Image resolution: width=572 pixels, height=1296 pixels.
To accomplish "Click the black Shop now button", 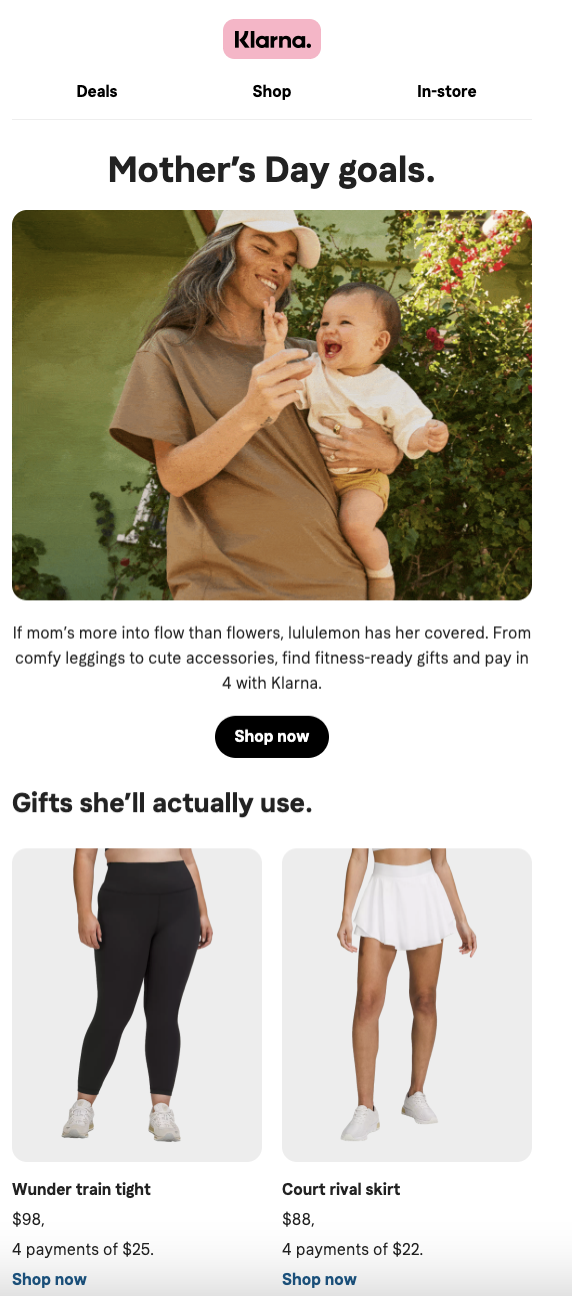I will 272,737.
